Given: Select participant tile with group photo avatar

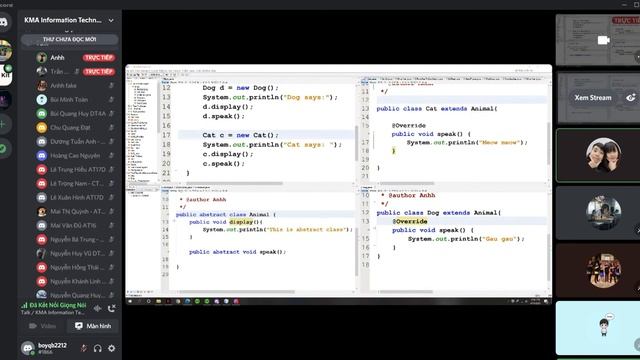Looking at the screenshot, I should pos(598,270).
